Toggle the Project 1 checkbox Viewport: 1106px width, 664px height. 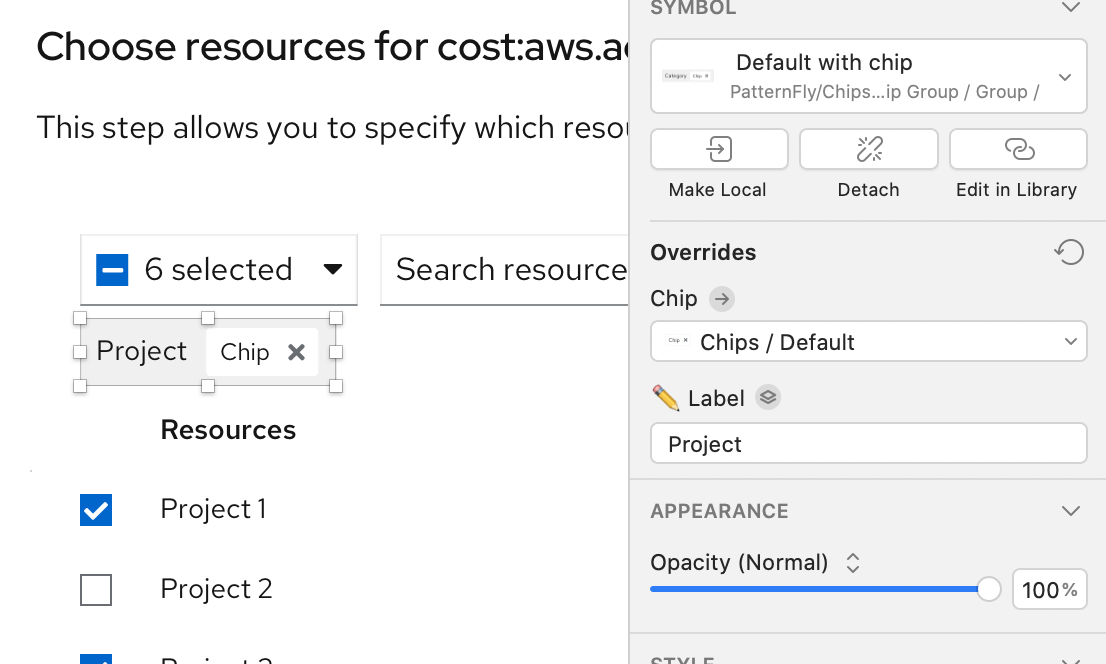[96, 509]
